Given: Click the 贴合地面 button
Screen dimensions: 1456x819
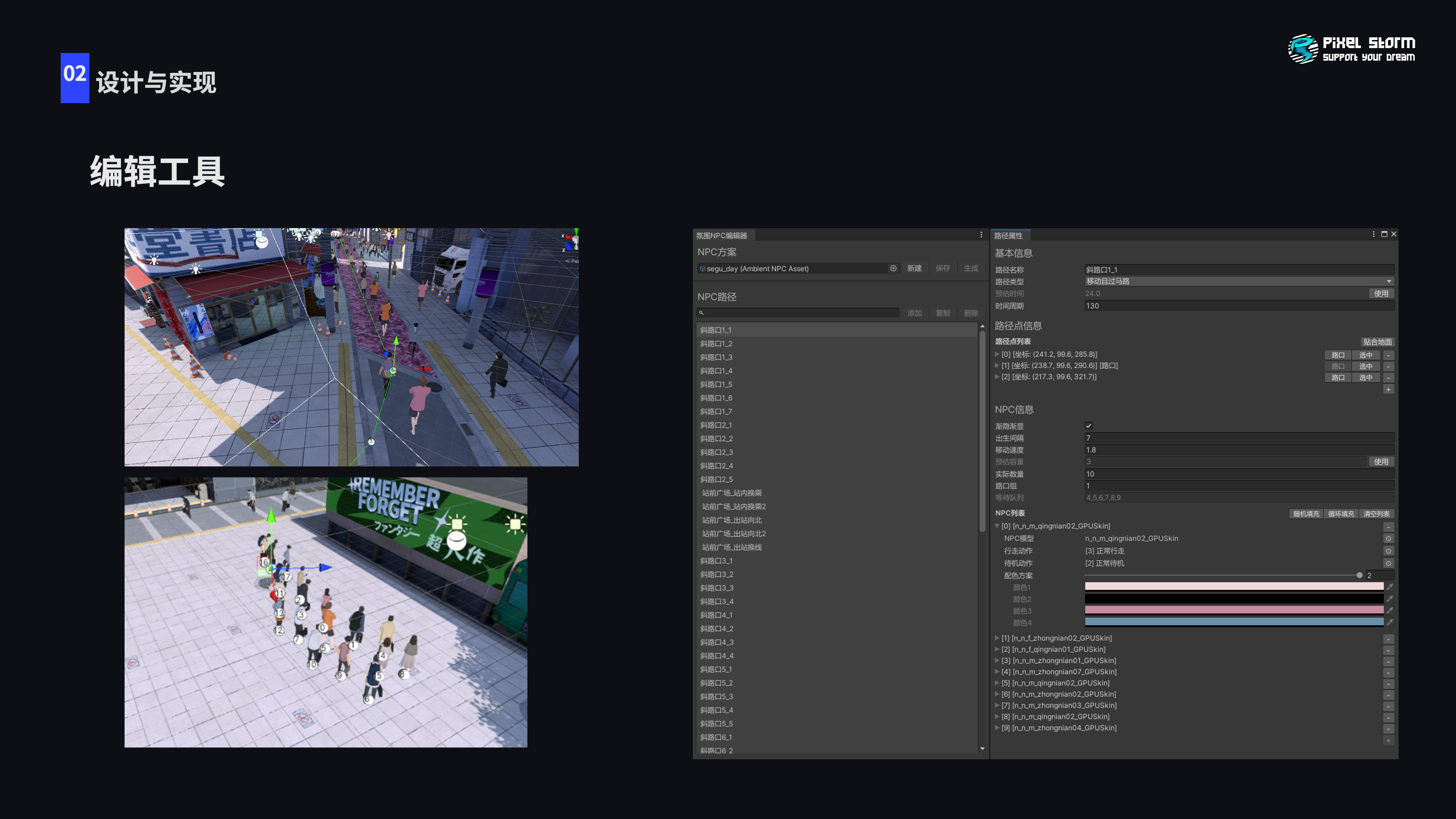Looking at the screenshot, I should pyautogui.click(x=1377, y=342).
